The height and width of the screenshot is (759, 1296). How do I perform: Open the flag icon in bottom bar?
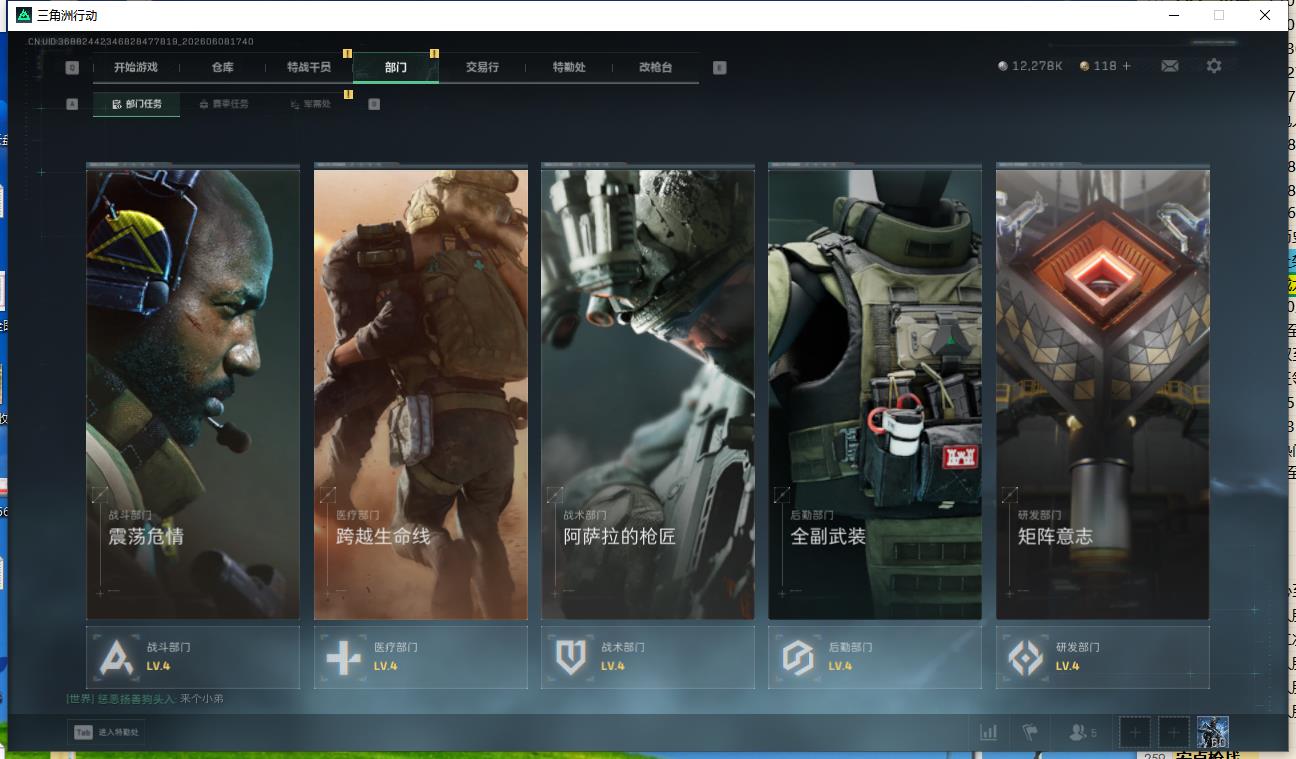(x=1030, y=732)
